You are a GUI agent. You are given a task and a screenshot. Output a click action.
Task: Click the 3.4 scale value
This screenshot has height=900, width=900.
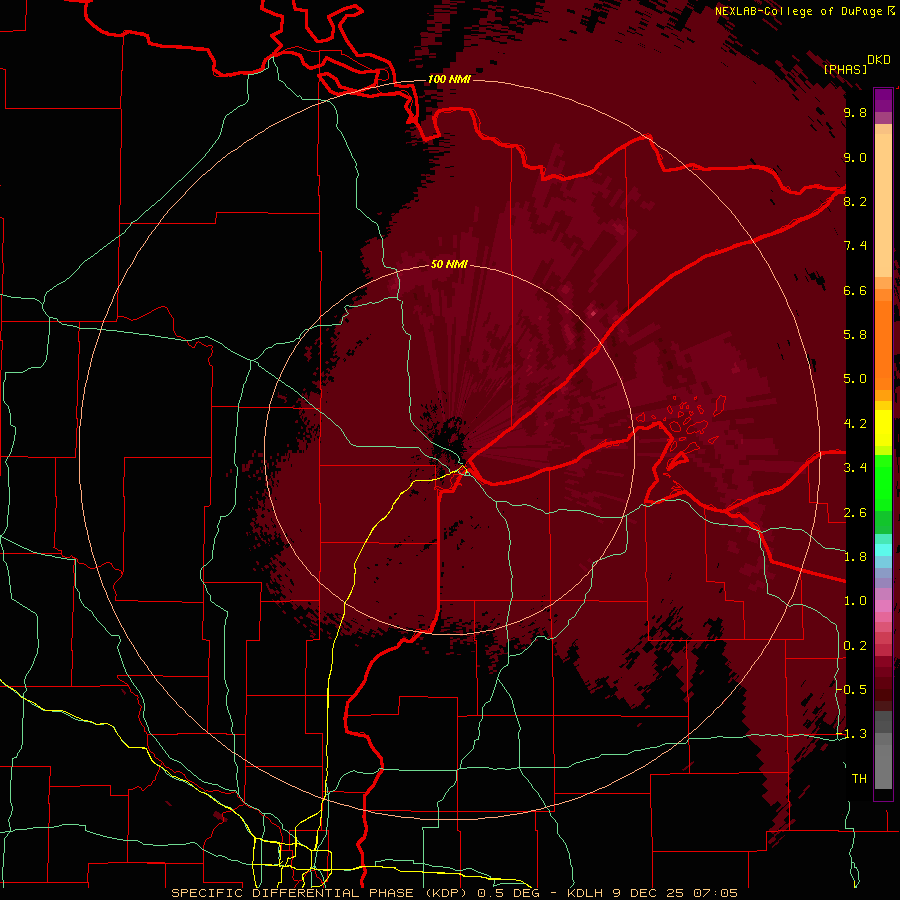855,468
